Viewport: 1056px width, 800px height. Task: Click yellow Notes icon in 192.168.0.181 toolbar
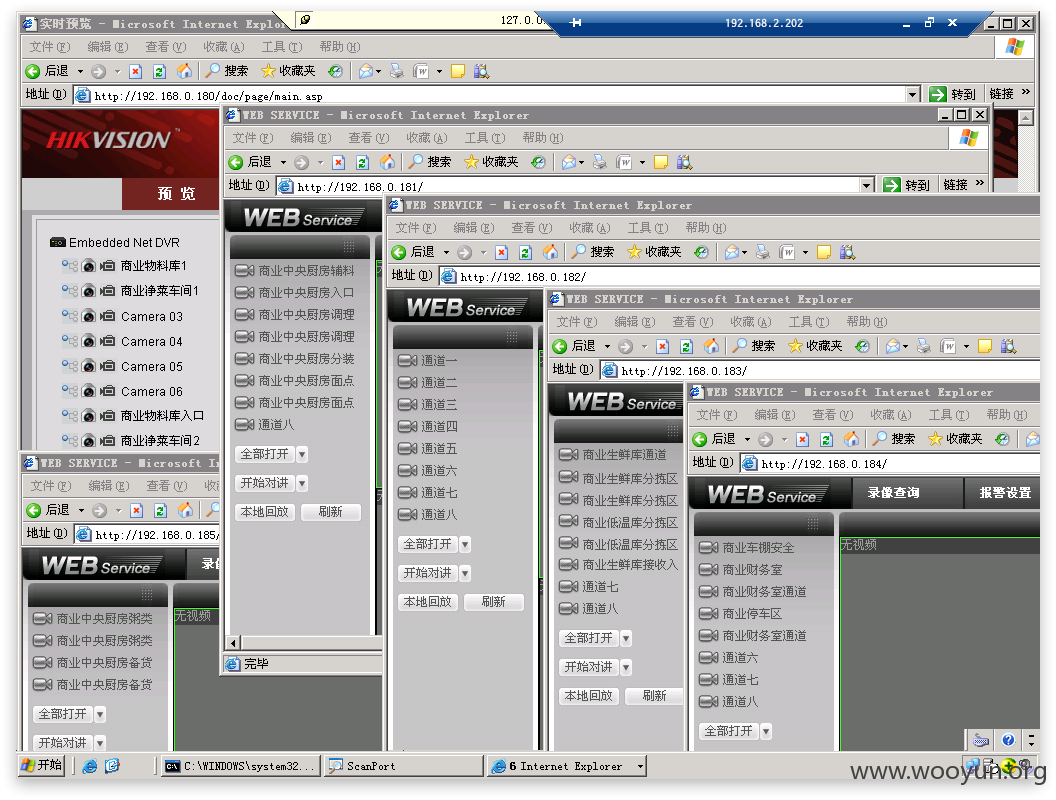[661, 162]
